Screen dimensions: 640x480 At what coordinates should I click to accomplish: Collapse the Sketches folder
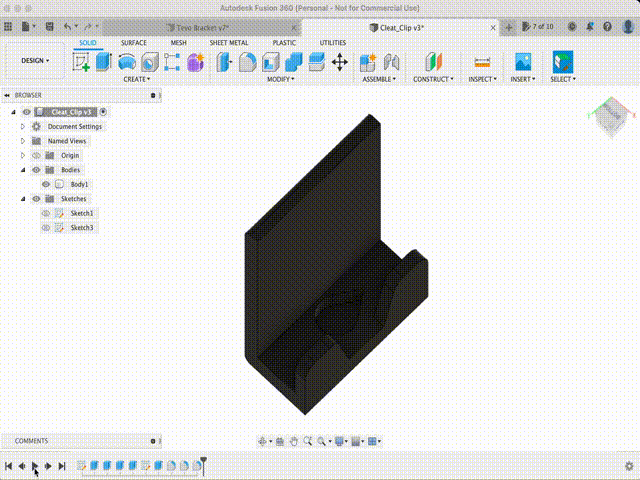pyautogui.click(x=23, y=199)
